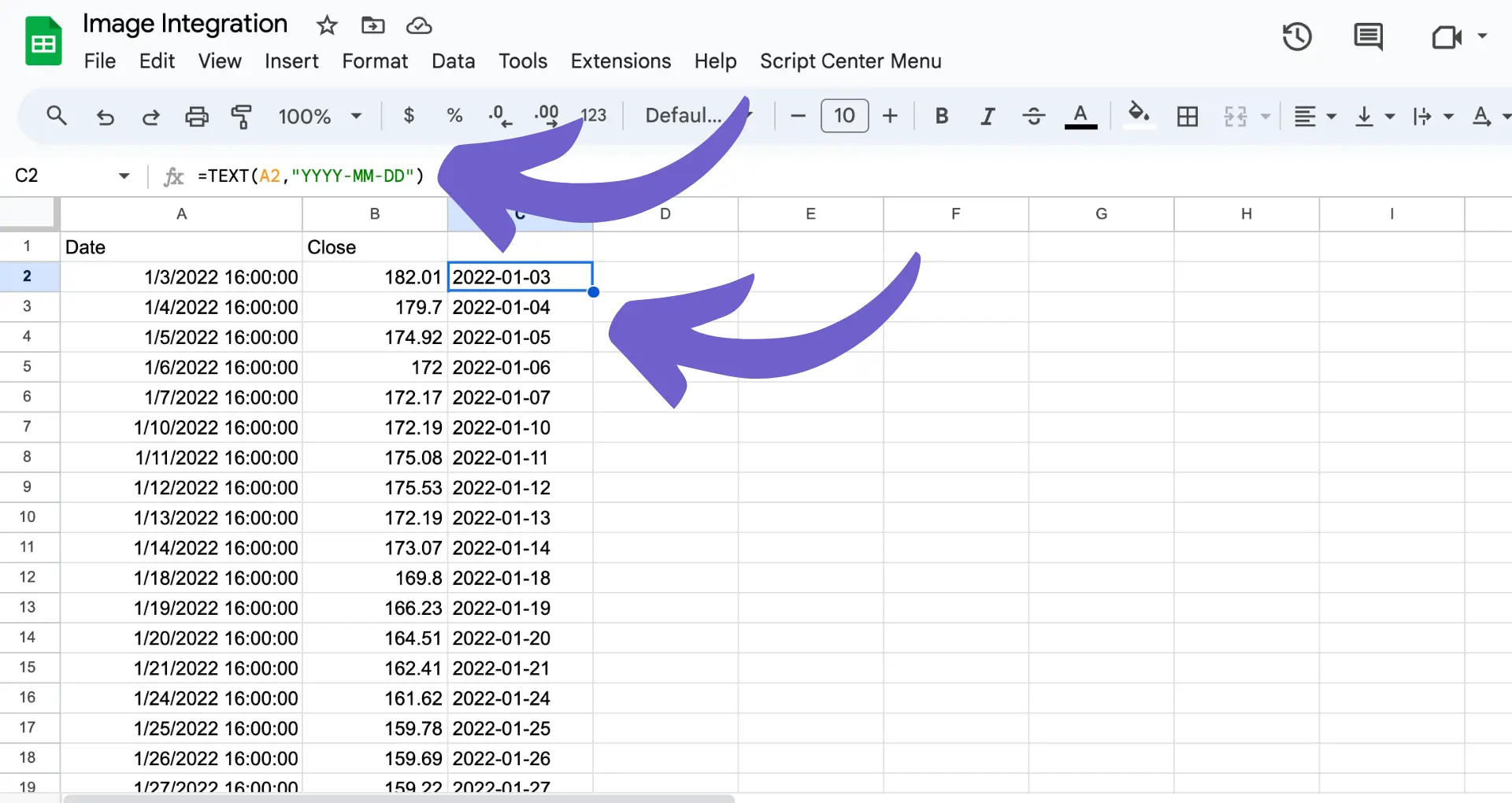Screen dimensions: 1512x803
Task: Open version history clock icon
Action: (x=1296, y=37)
